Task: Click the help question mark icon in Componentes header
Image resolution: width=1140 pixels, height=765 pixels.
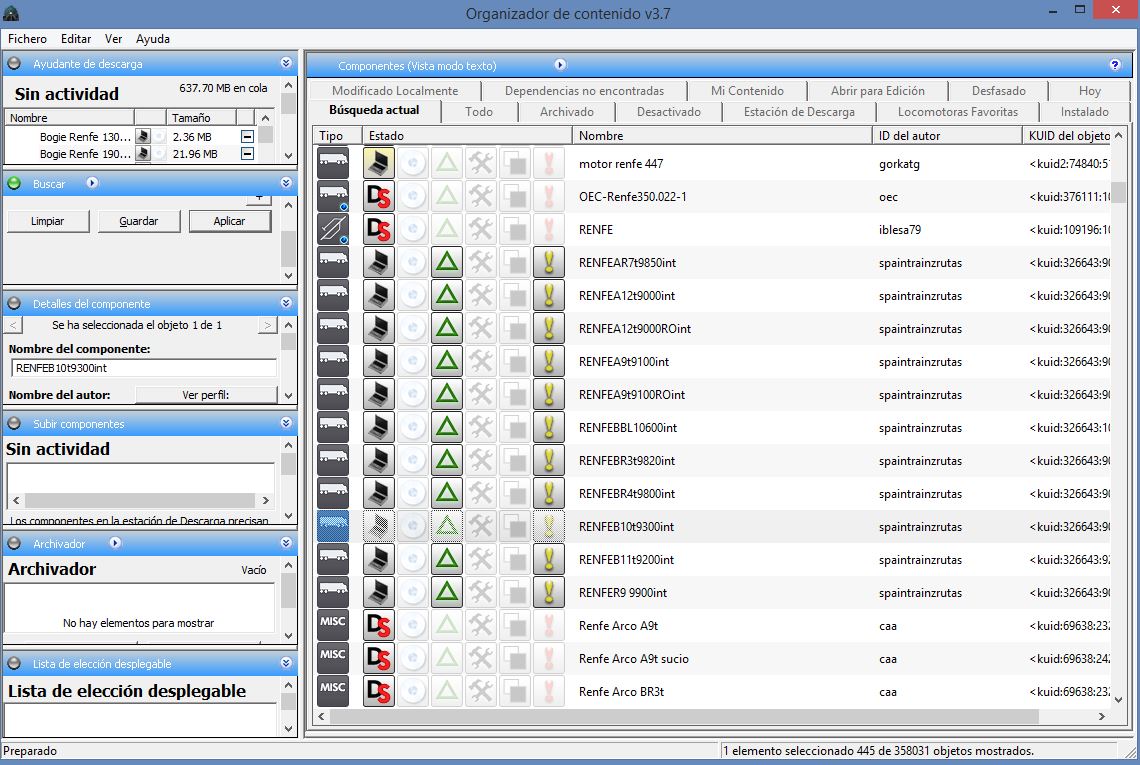Action: (x=1115, y=65)
